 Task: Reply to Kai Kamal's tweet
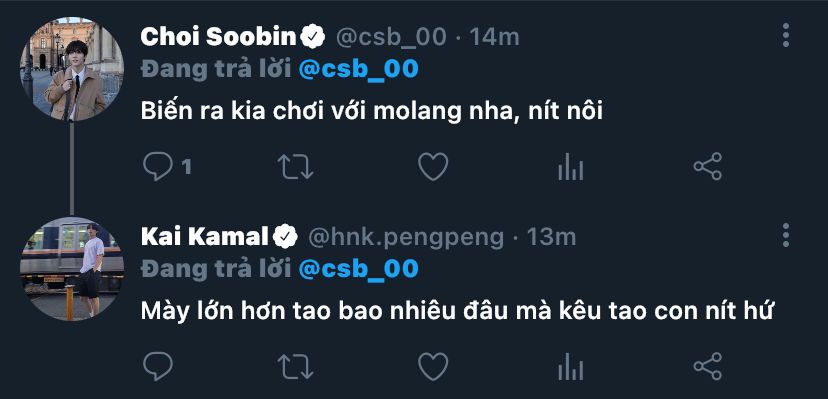158,366
